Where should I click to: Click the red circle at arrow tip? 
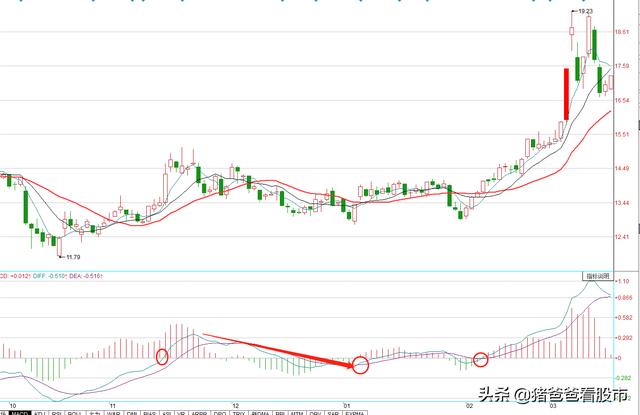360,365
